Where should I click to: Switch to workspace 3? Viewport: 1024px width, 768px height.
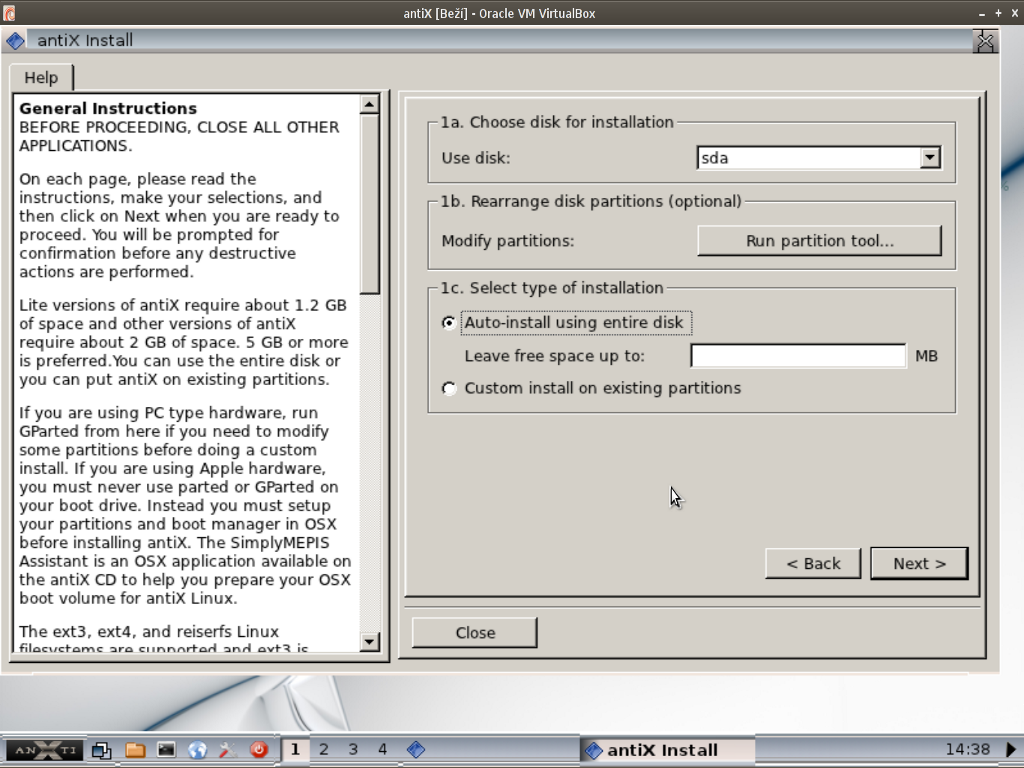coord(353,750)
